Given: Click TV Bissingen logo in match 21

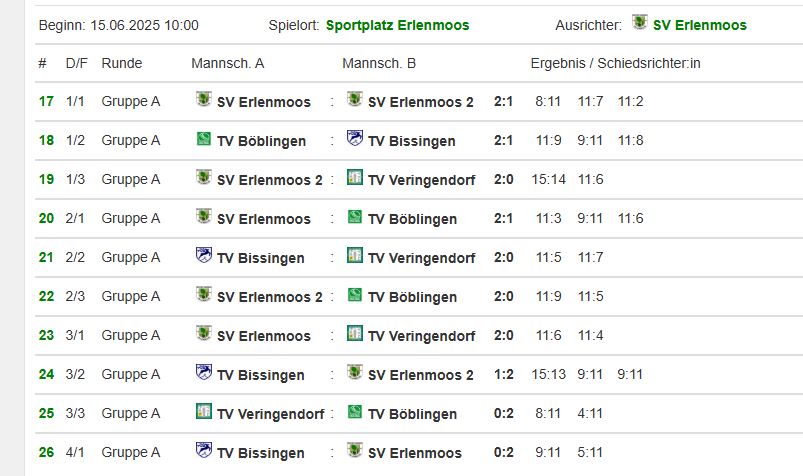Looking at the screenshot, I should (x=204, y=256).
